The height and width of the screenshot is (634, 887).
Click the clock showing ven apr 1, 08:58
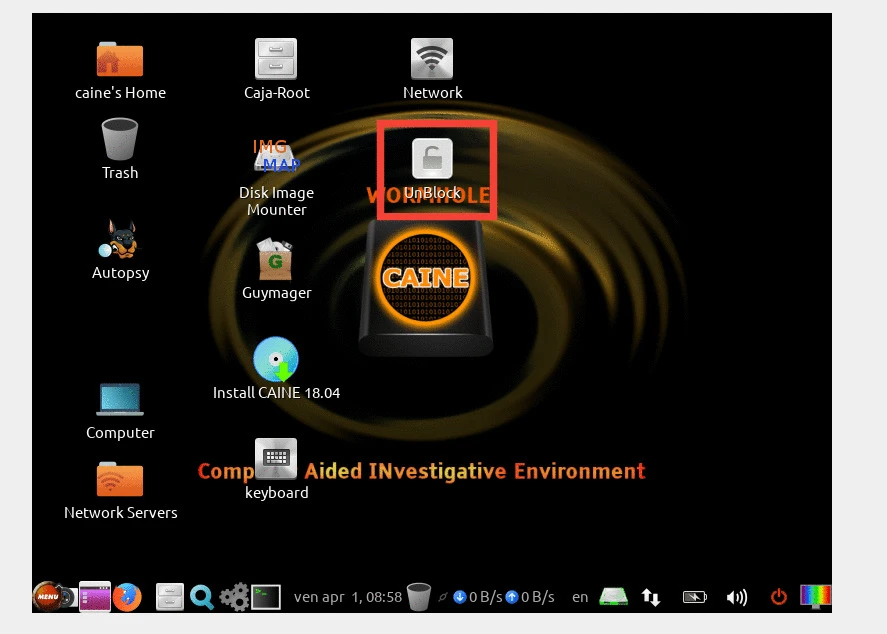pos(347,597)
